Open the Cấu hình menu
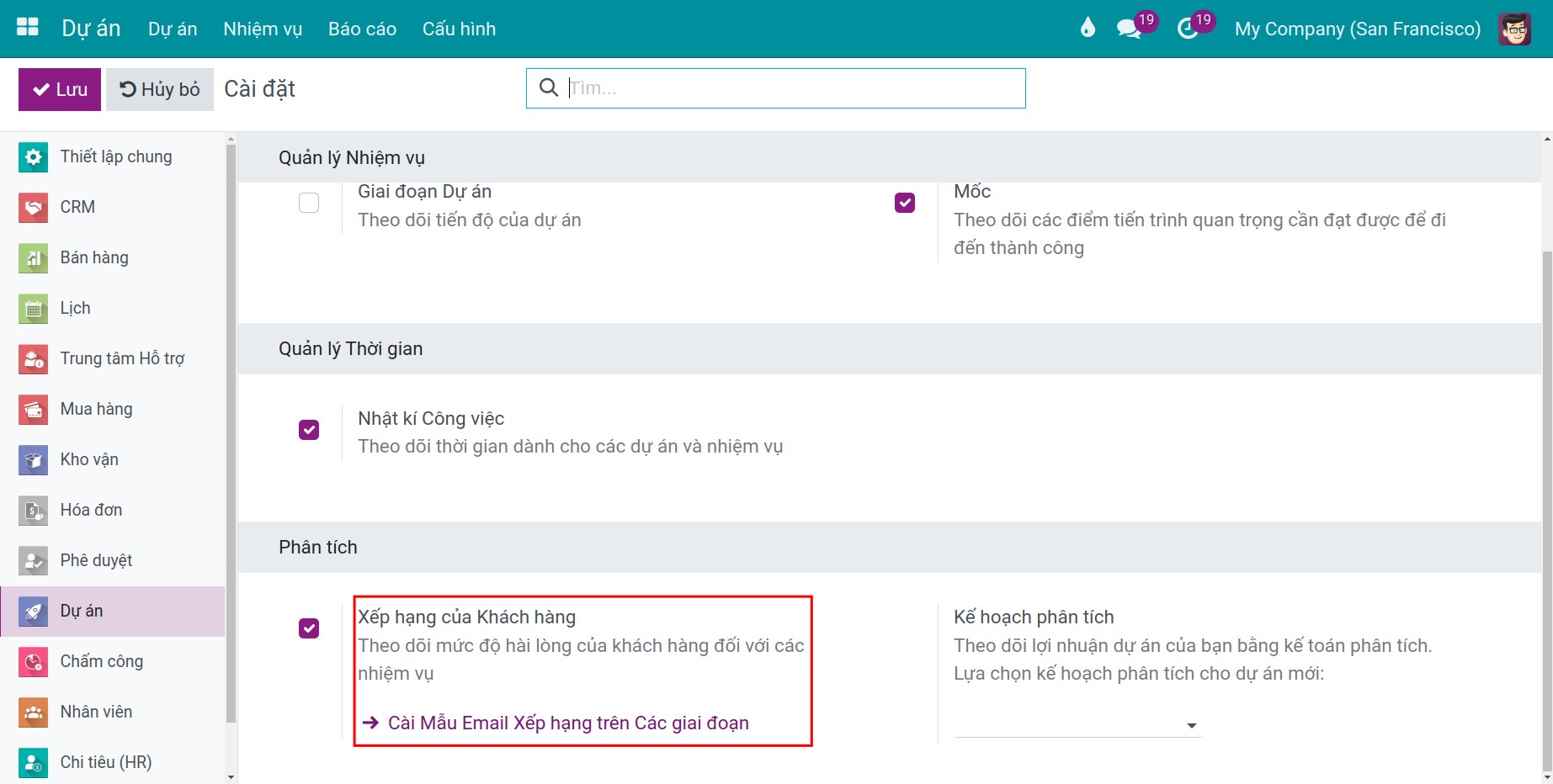This screenshot has height=784, width=1553. [x=459, y=29]
